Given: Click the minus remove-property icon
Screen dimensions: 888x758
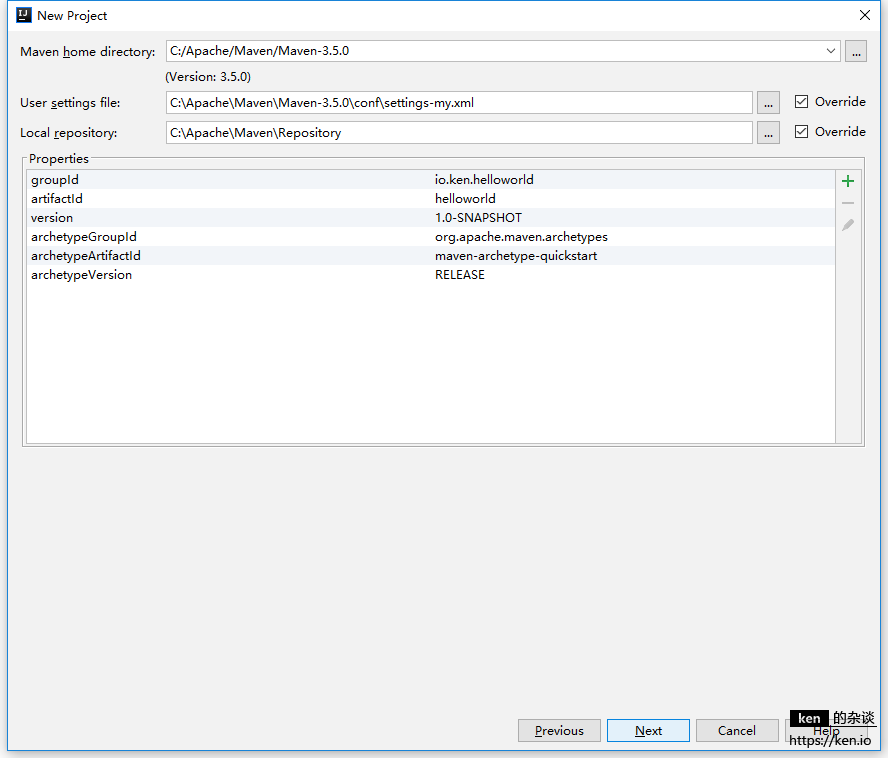Looking at the screenshot, I should point(848,203).
